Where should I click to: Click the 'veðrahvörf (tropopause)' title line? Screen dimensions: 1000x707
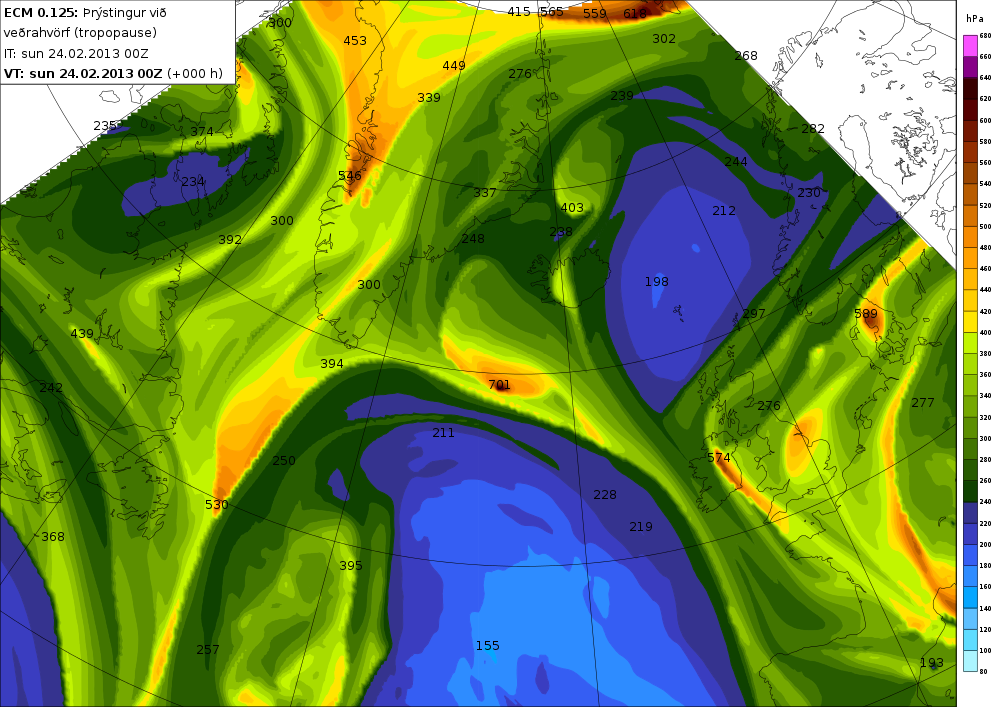[x=80, y=33]
